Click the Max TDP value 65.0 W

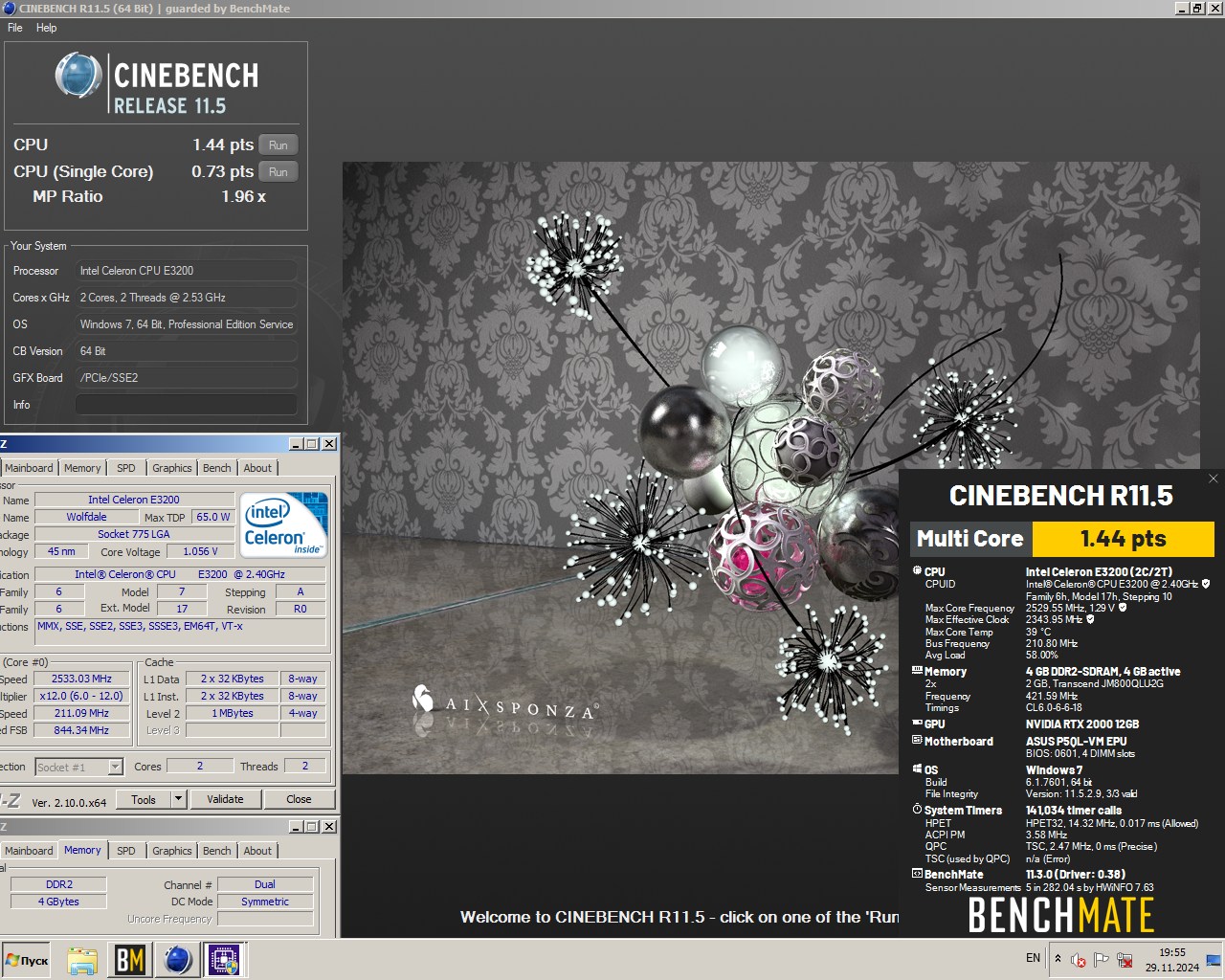pyautogui.click(x=212, y=517)
